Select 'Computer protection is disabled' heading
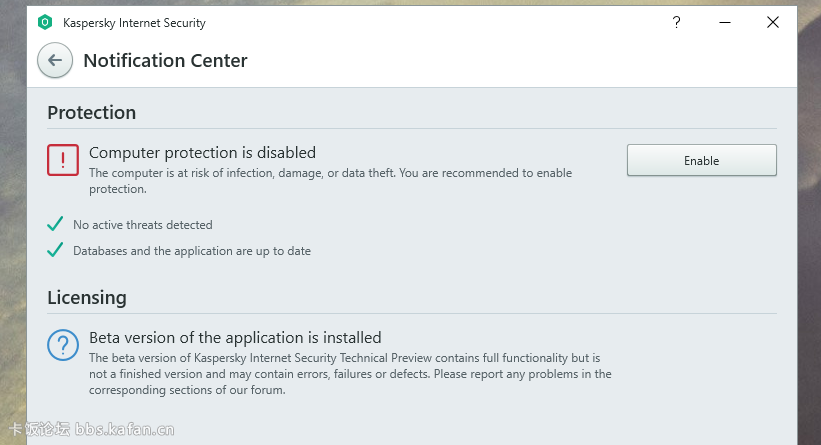This screenshot has width=821, height=445. pos(202,152)
